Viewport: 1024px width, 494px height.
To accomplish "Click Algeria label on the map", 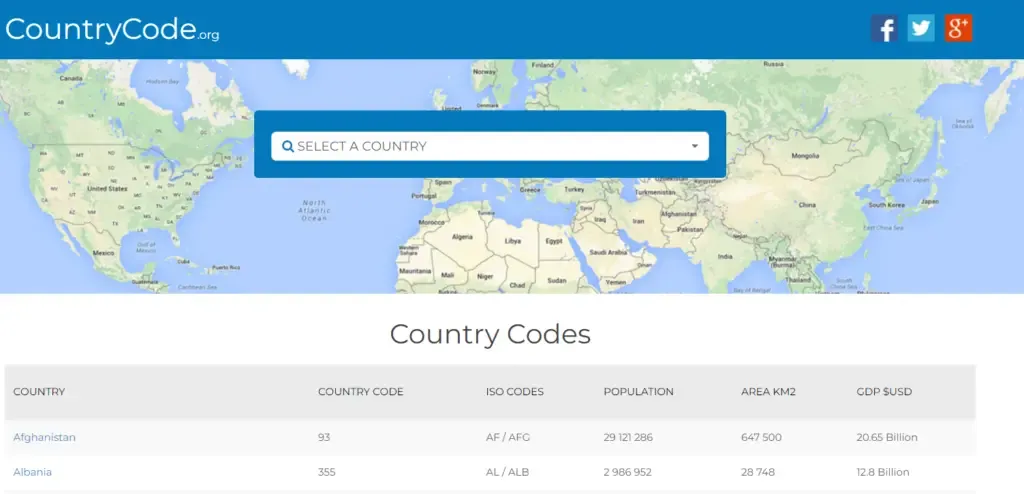I will pos(462,237).
